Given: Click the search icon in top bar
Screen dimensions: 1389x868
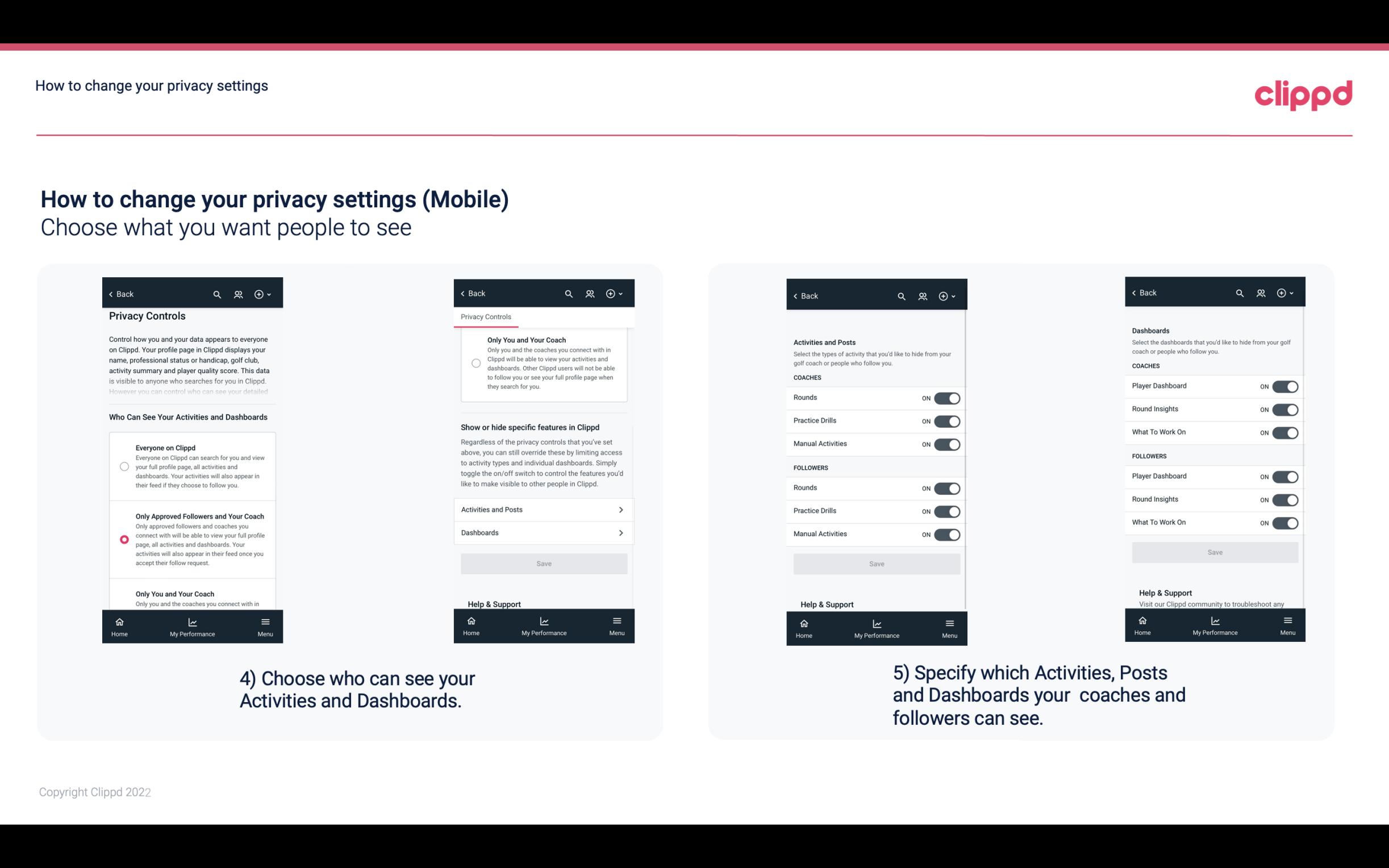Looking at the screenshot, I should (x=217, y=293).
